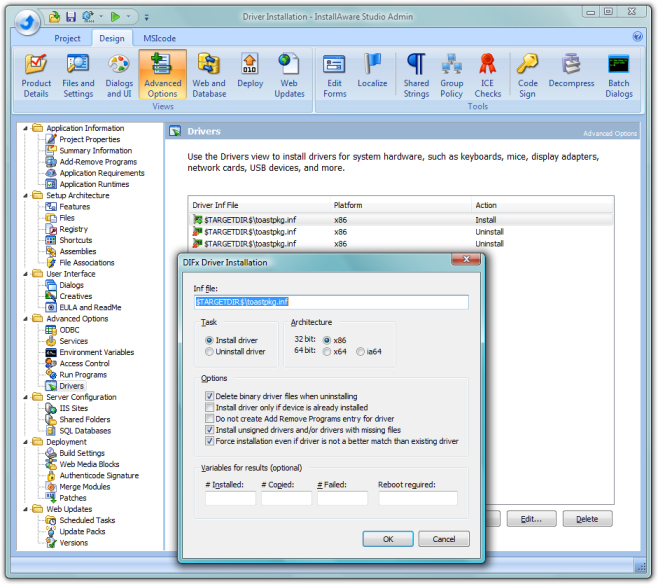Open the Localize tool
Screen dimensions: 658x584
(x=372, y=71)
